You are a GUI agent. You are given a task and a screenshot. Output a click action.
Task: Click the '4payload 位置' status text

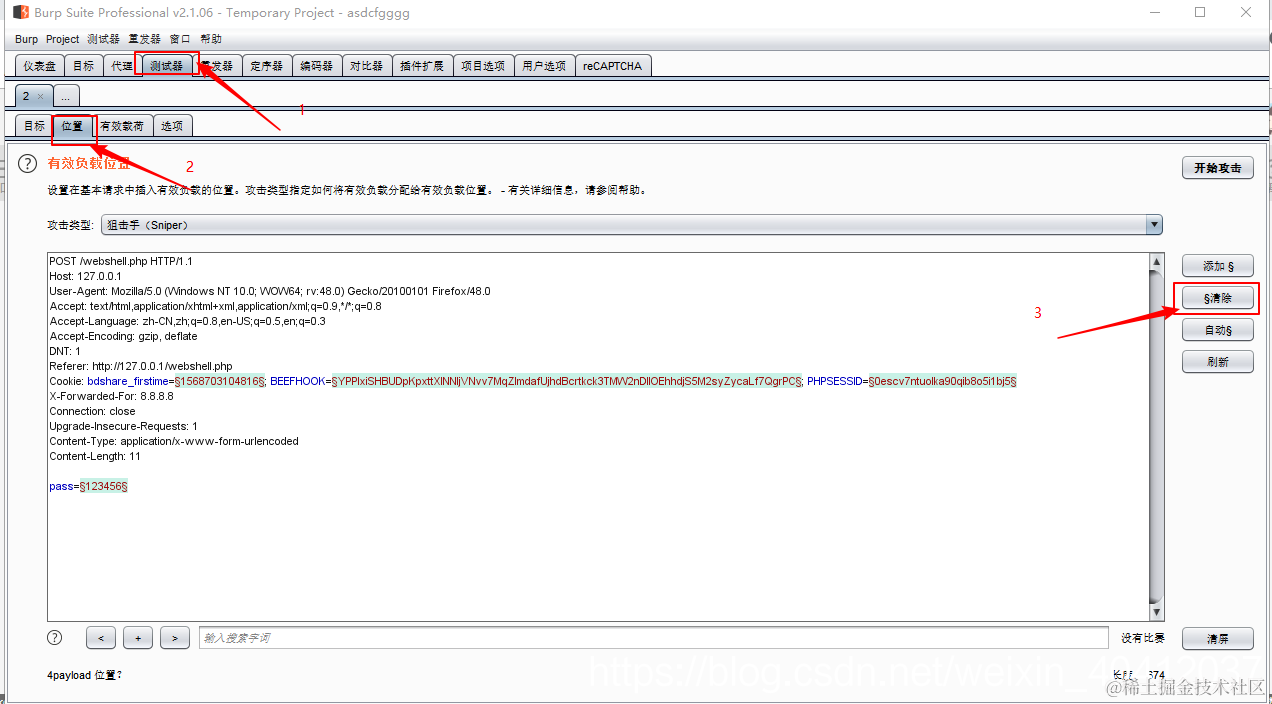tap(84, 675)
